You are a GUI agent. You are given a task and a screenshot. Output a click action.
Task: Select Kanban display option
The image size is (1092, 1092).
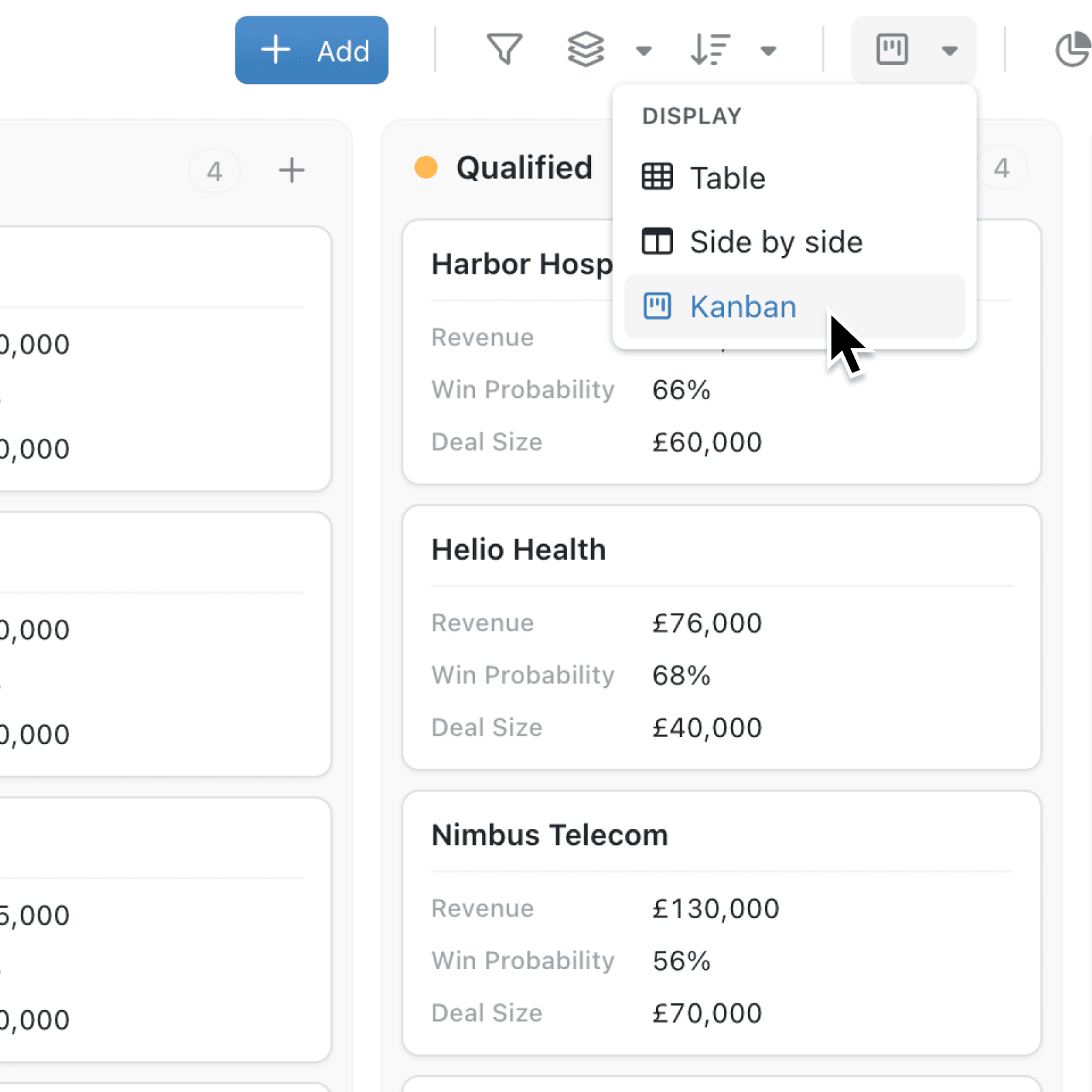794,306
